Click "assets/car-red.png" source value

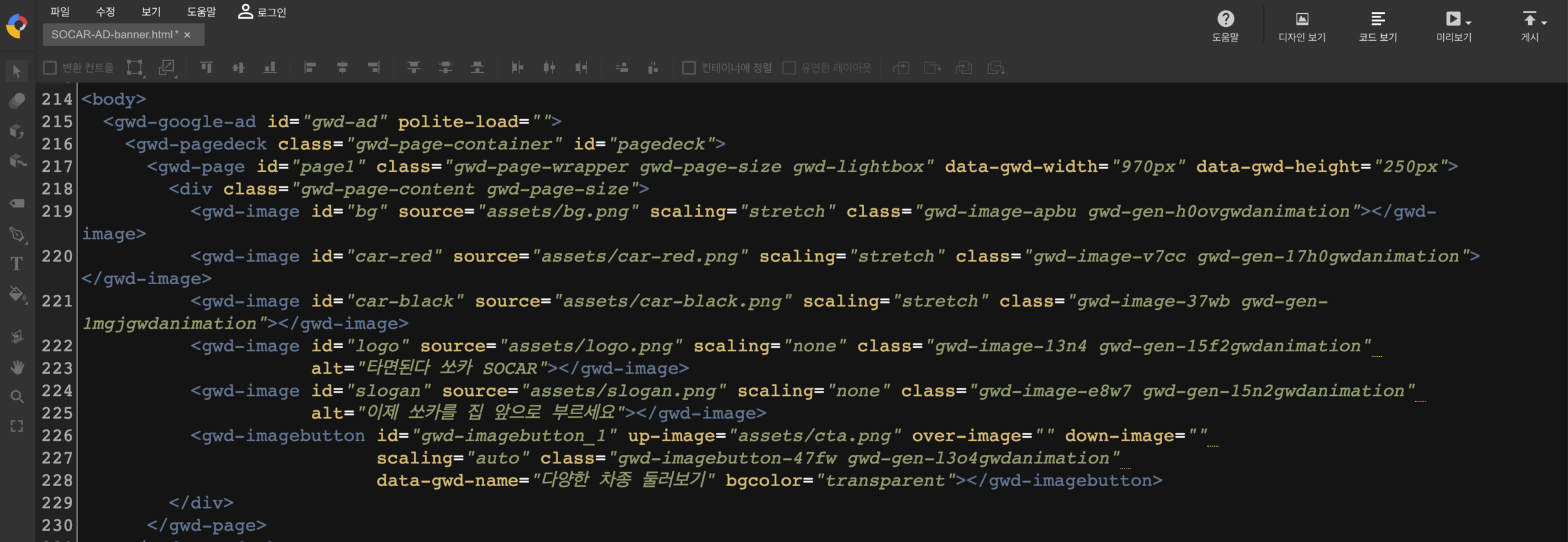pyautogui.click(x=640, y=257)
